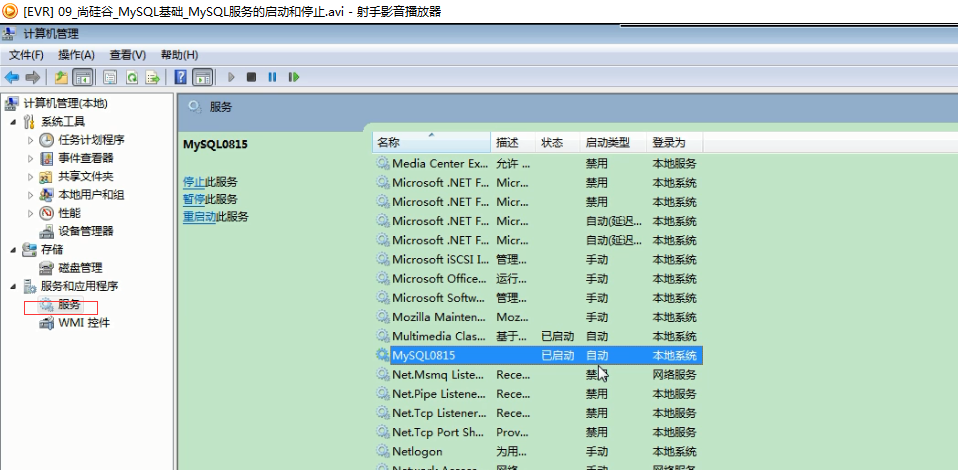958x470 pixels.
Task: Click the Export list toolbar icon
Action: (x=153, y=77)
